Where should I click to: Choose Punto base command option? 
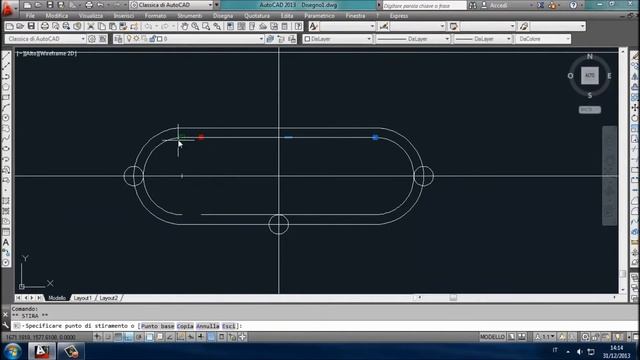[158, 326]
